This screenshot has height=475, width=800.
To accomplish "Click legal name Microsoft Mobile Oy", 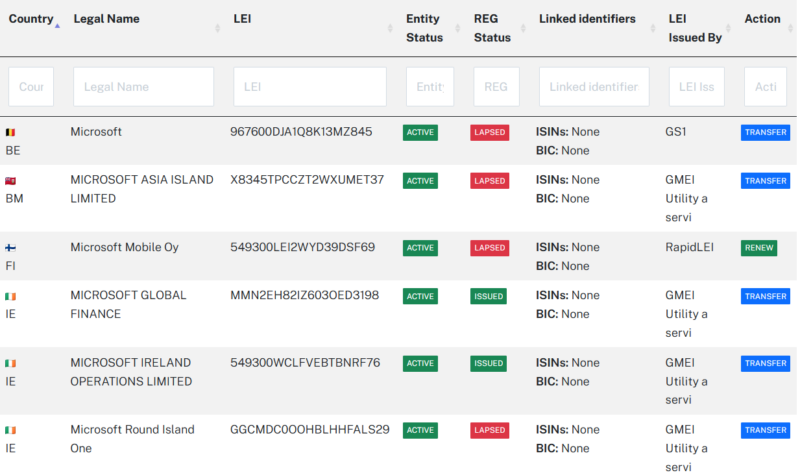I will (124, 247).
